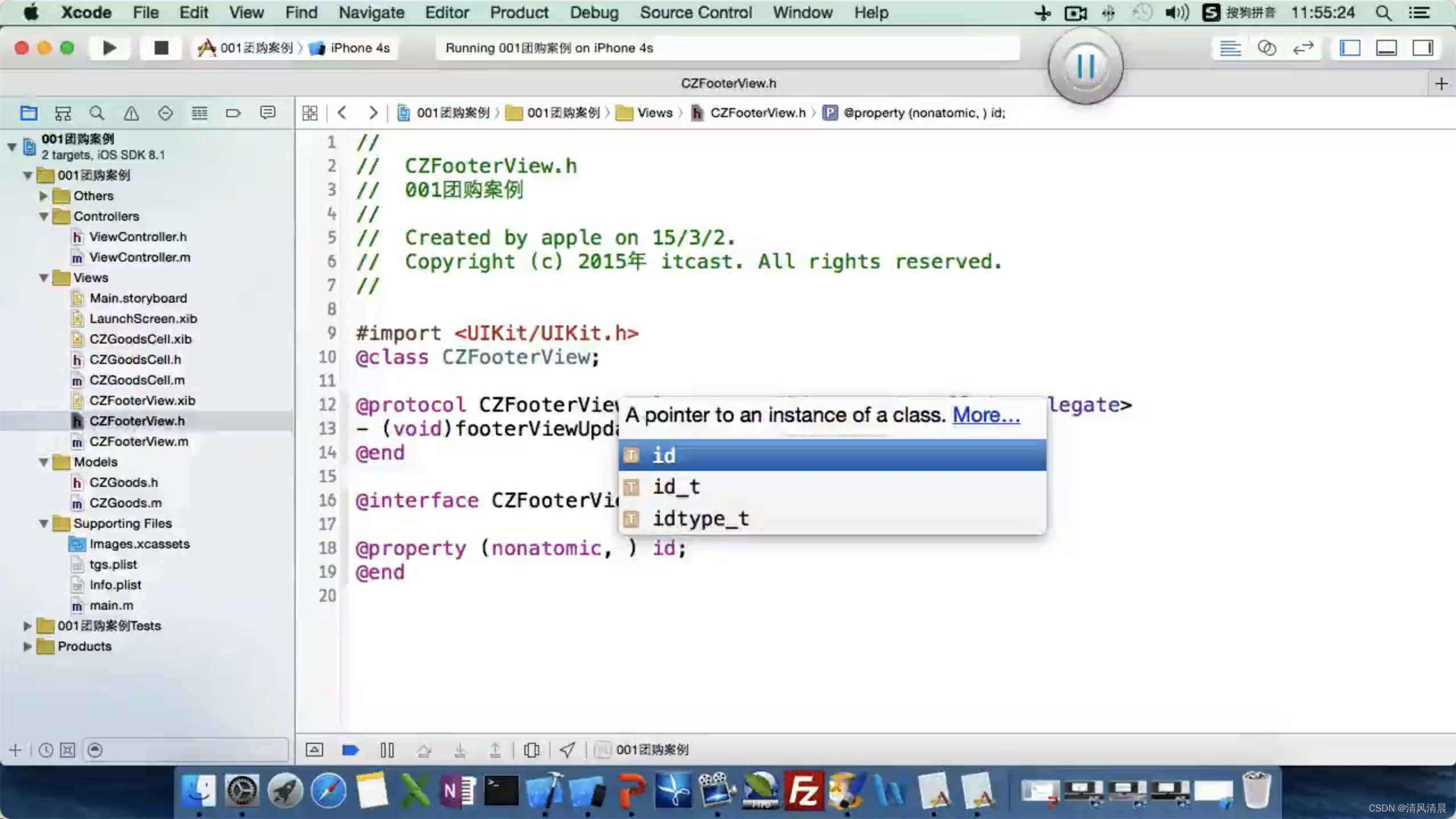1456x819 pixels.
Task: Open the Breakpoint navigator
Action: pos(233,113)
